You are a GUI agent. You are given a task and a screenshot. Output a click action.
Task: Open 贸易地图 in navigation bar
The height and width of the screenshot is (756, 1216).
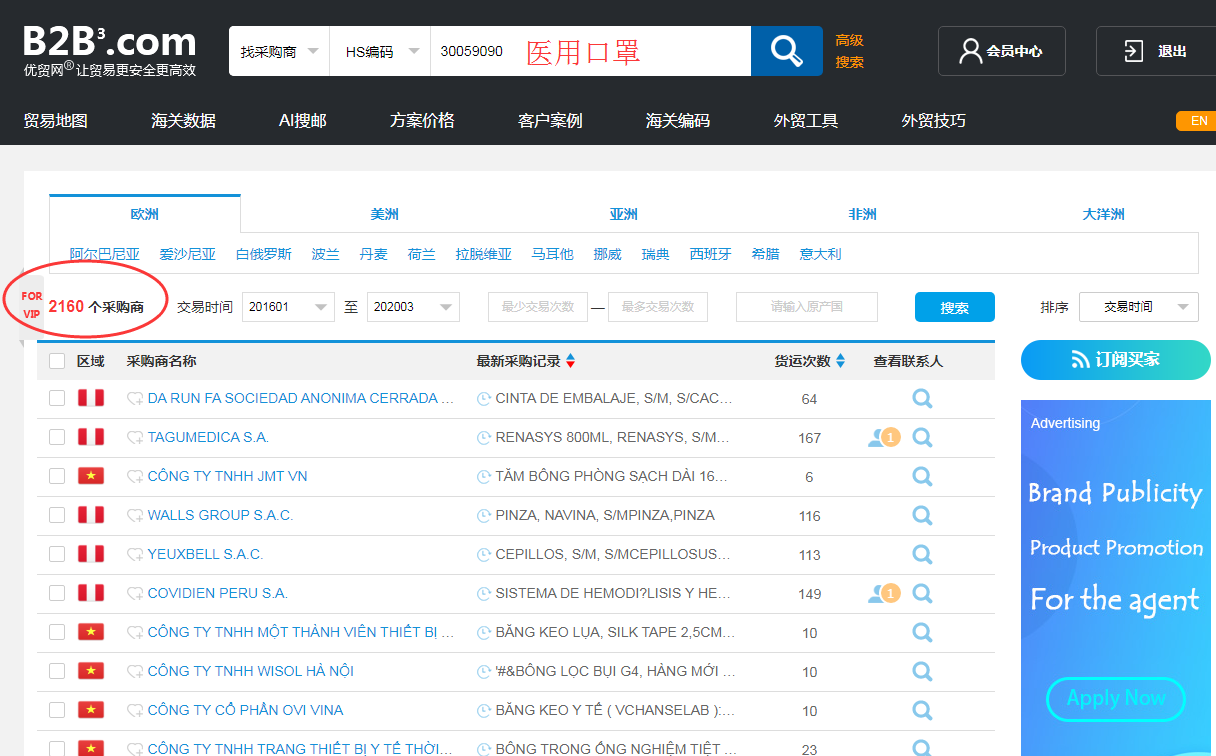[56, 121]
